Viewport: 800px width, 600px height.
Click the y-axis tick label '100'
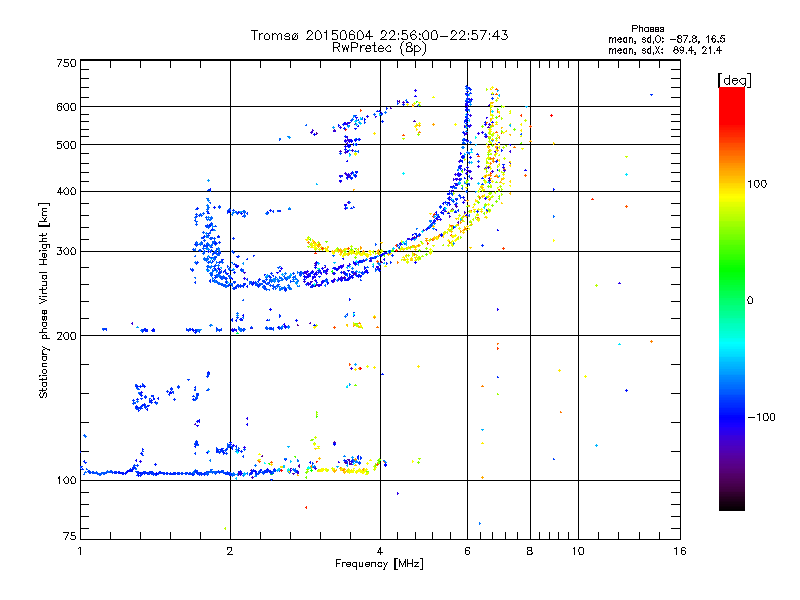[x=66, y=481]
